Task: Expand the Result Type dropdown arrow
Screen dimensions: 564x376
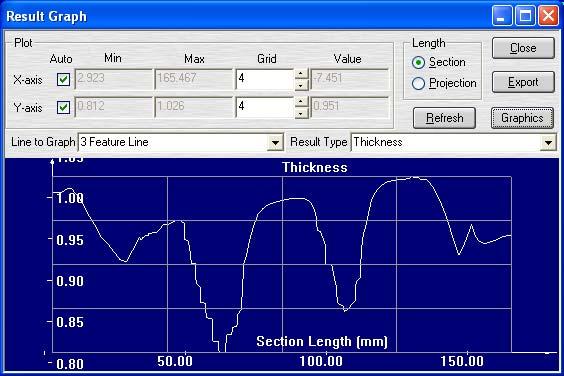Action: [548, 142]
